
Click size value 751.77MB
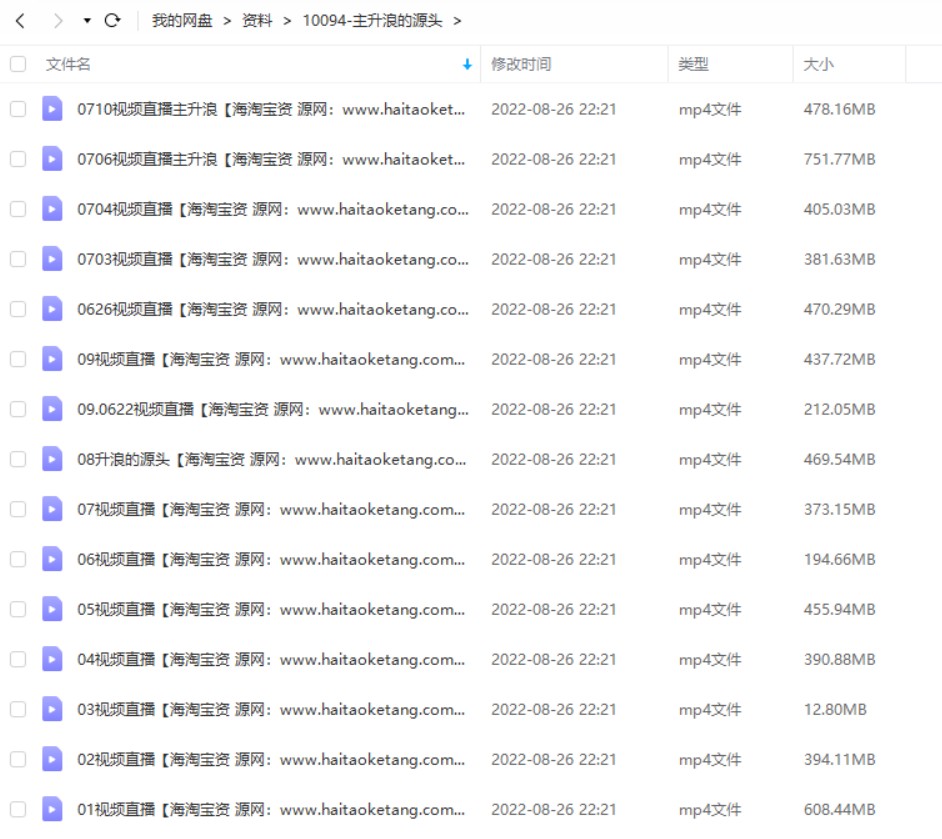[839, 159]
